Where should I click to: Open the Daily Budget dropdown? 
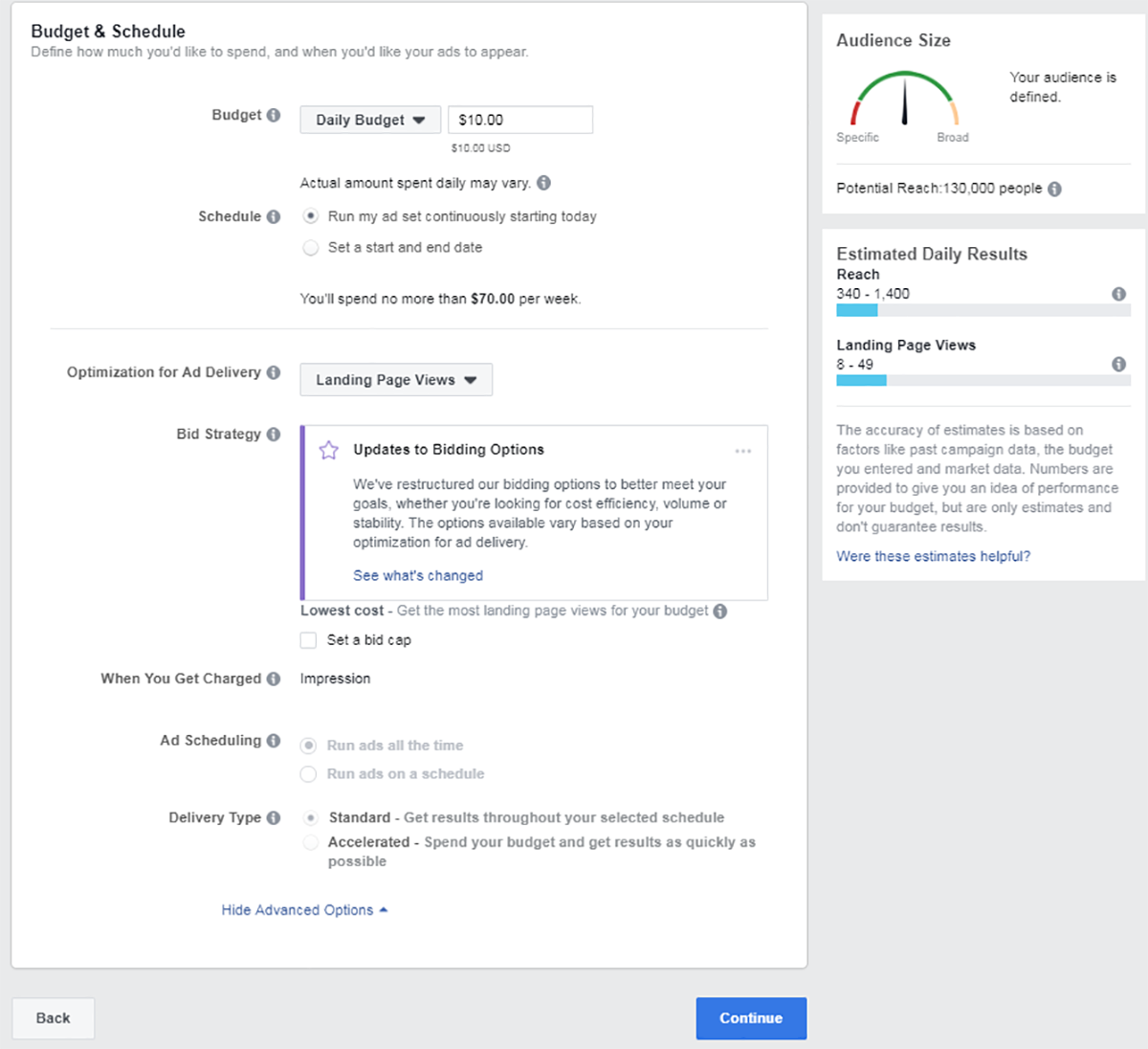coord(370,121)
